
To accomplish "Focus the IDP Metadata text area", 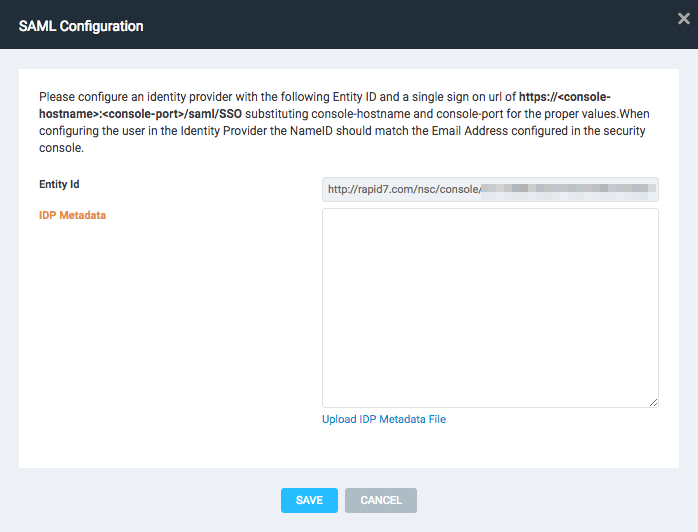I will 490,308.
